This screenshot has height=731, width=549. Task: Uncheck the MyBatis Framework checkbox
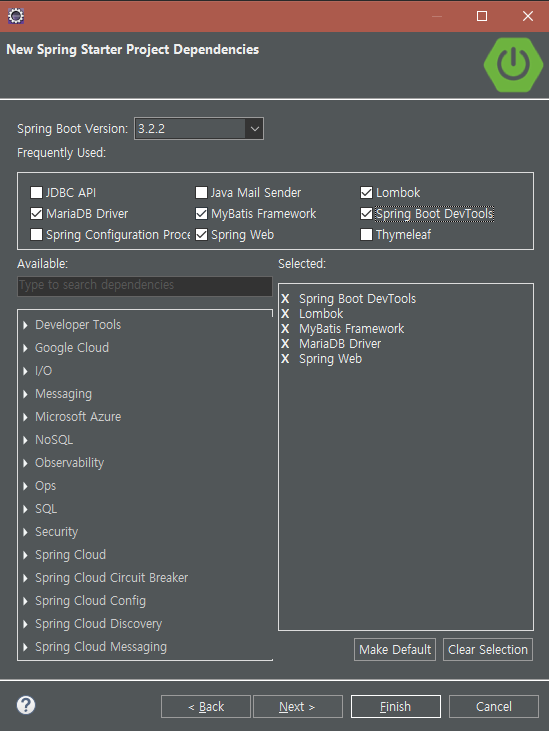tap(201, 214)
